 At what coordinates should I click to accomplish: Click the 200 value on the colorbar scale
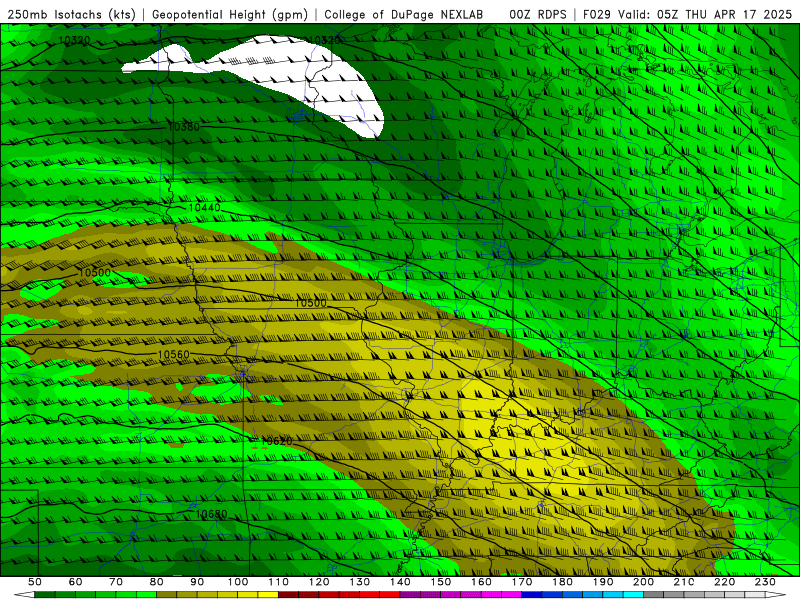coord(643,582)
